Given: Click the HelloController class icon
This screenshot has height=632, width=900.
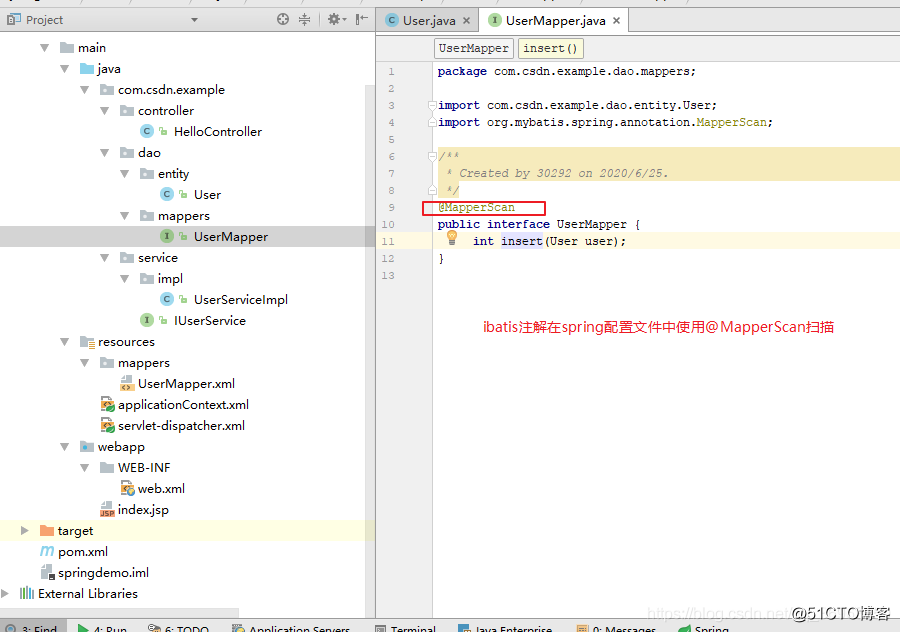Looking at the screenshot, I should point(147,131).
